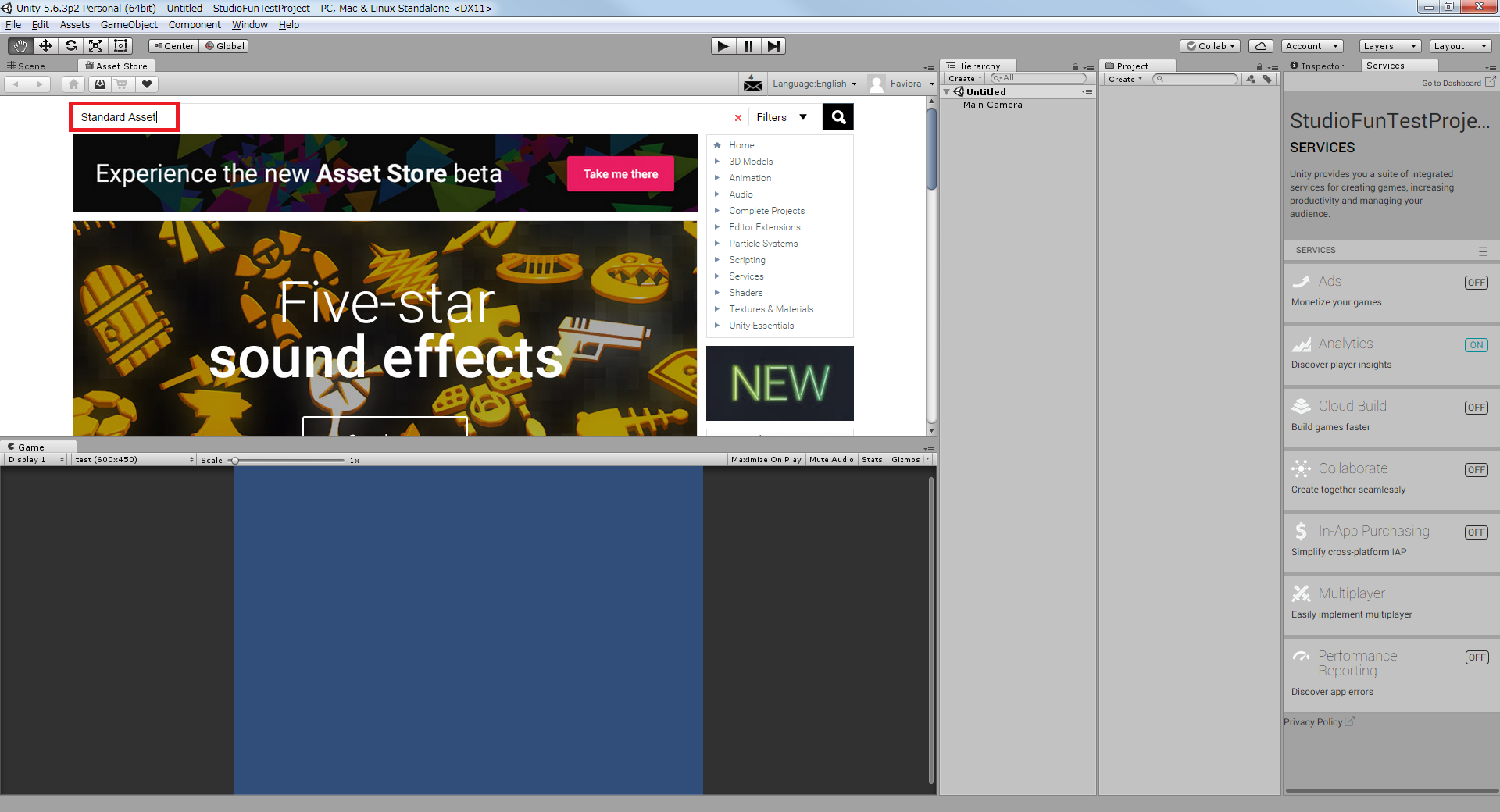Select the Rotate tool
1500x812 pixels.
point(70,46)
